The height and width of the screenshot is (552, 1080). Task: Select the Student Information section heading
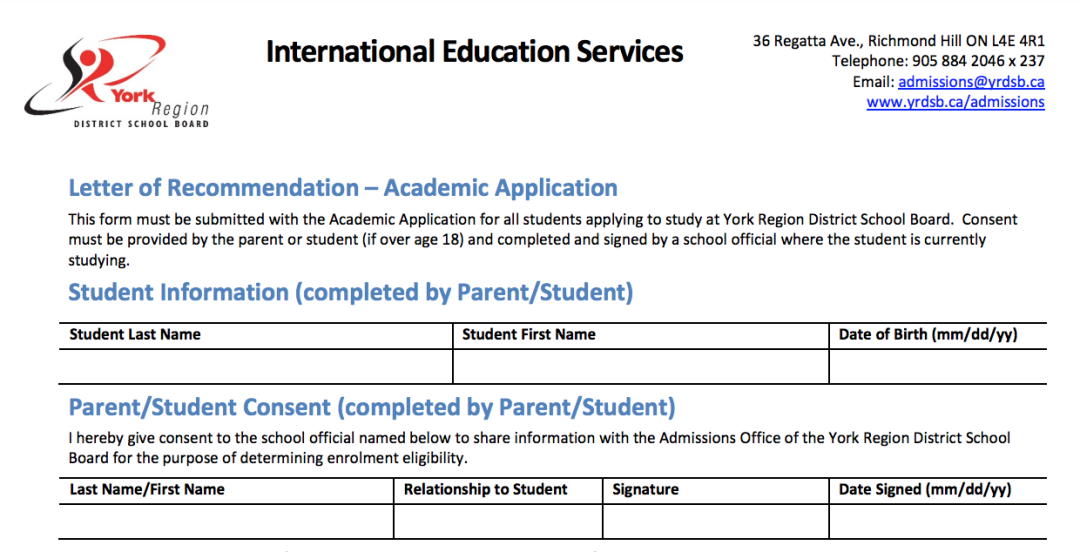(350, 293)
